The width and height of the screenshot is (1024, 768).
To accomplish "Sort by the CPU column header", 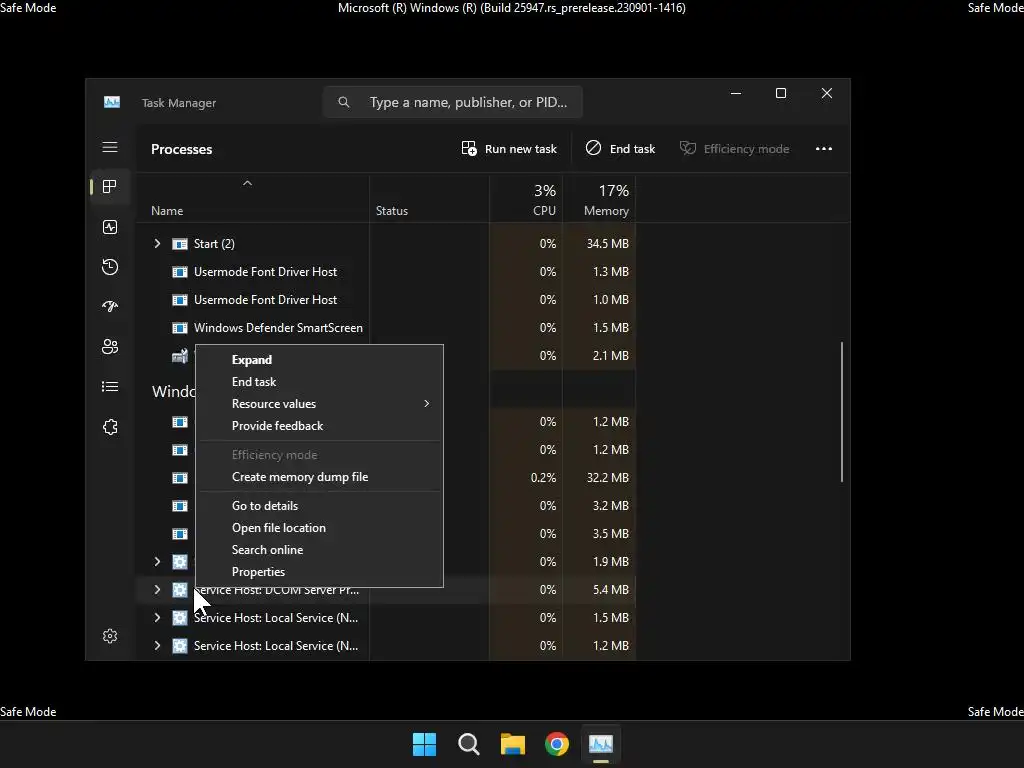I will click(526, 199).
